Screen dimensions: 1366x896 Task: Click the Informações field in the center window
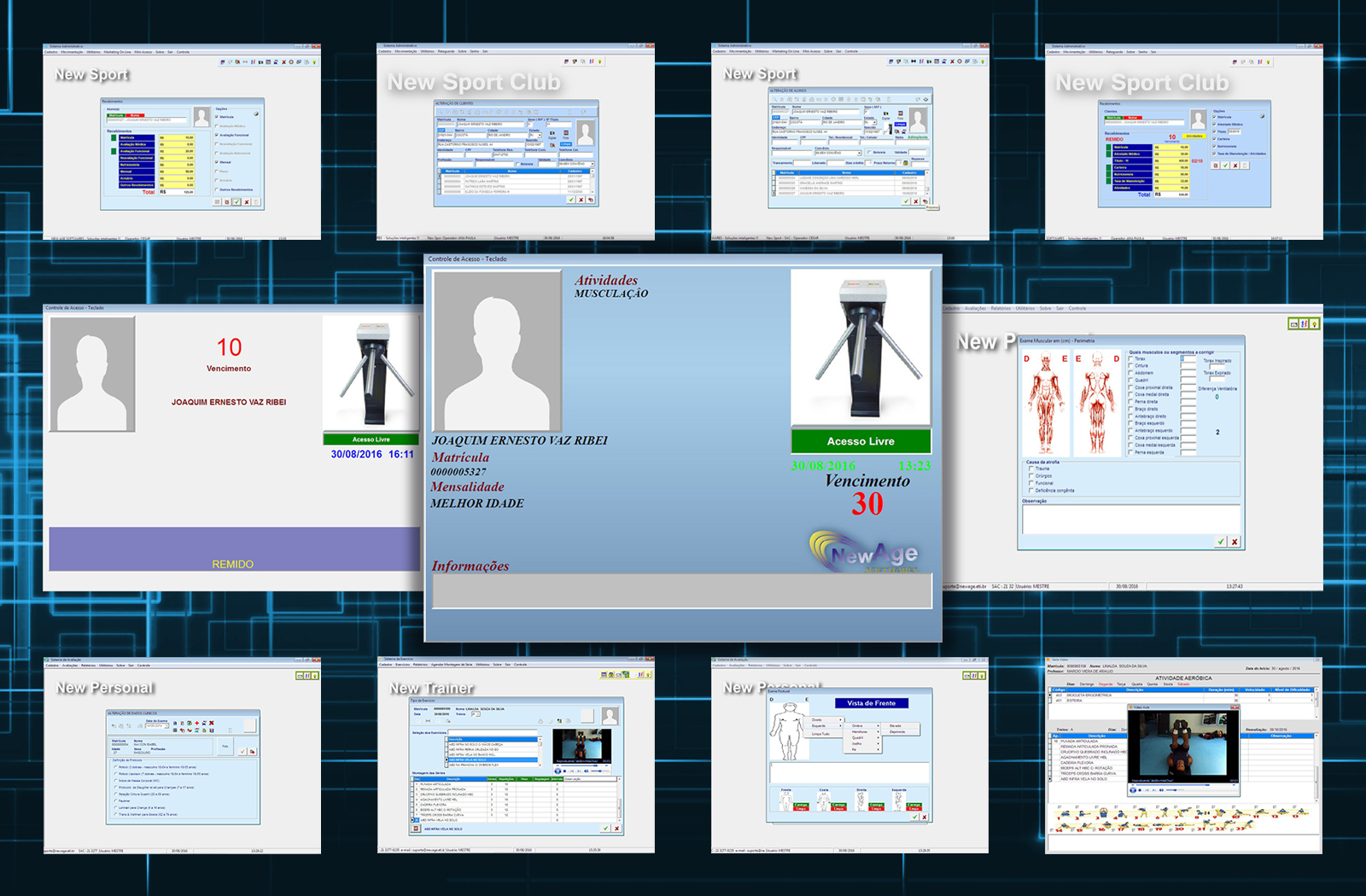682,591
